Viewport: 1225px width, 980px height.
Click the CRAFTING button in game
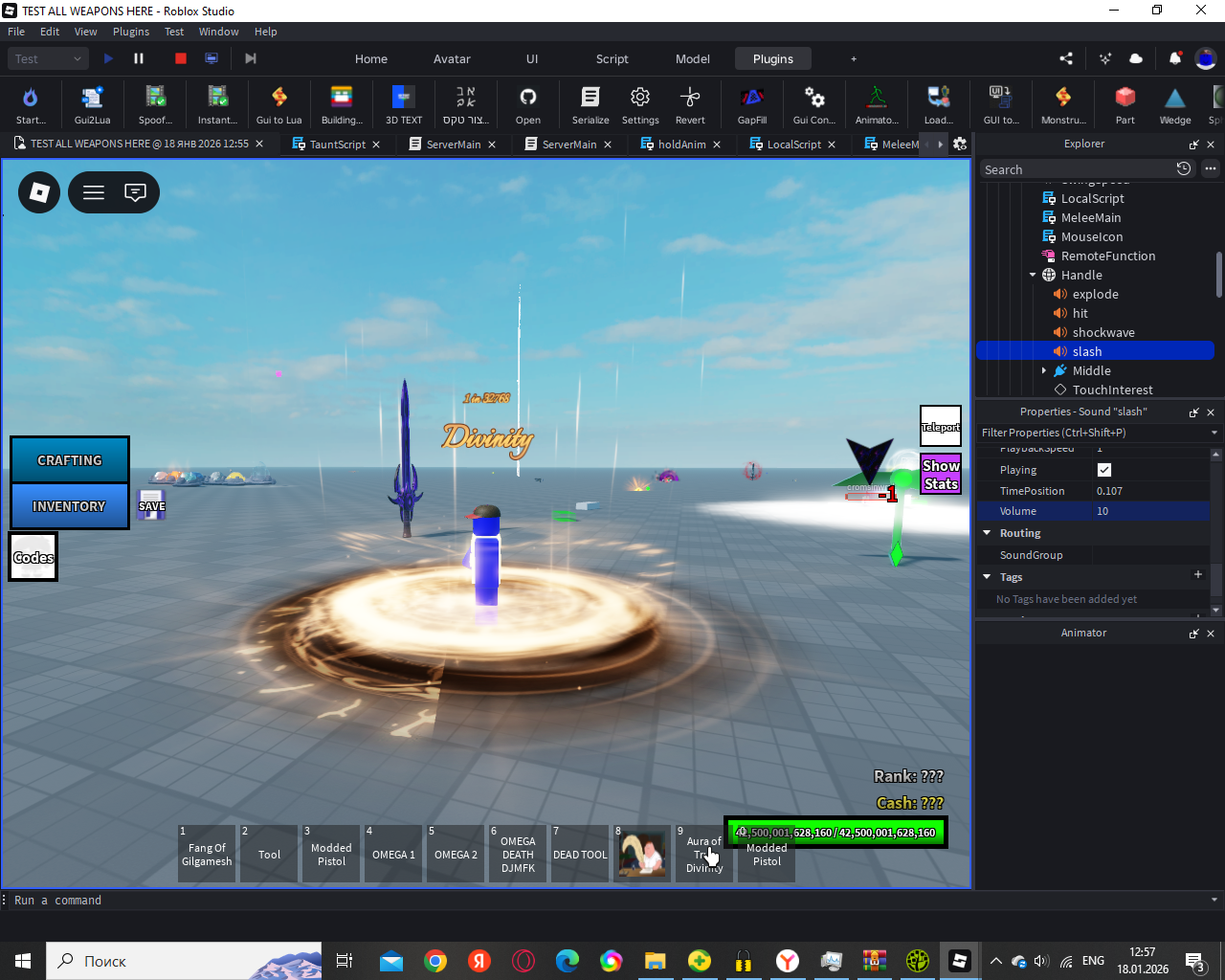point(70,460)
